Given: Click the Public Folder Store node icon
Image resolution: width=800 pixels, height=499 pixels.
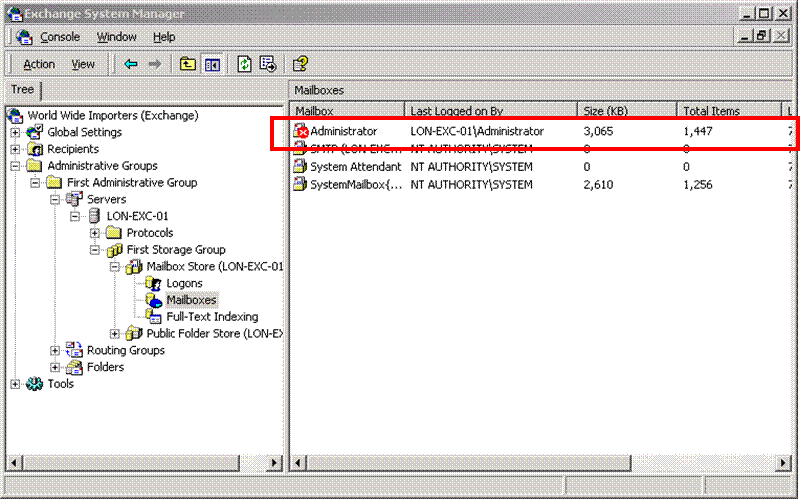Looking at the screenshot, I should [x=134, y=333].
